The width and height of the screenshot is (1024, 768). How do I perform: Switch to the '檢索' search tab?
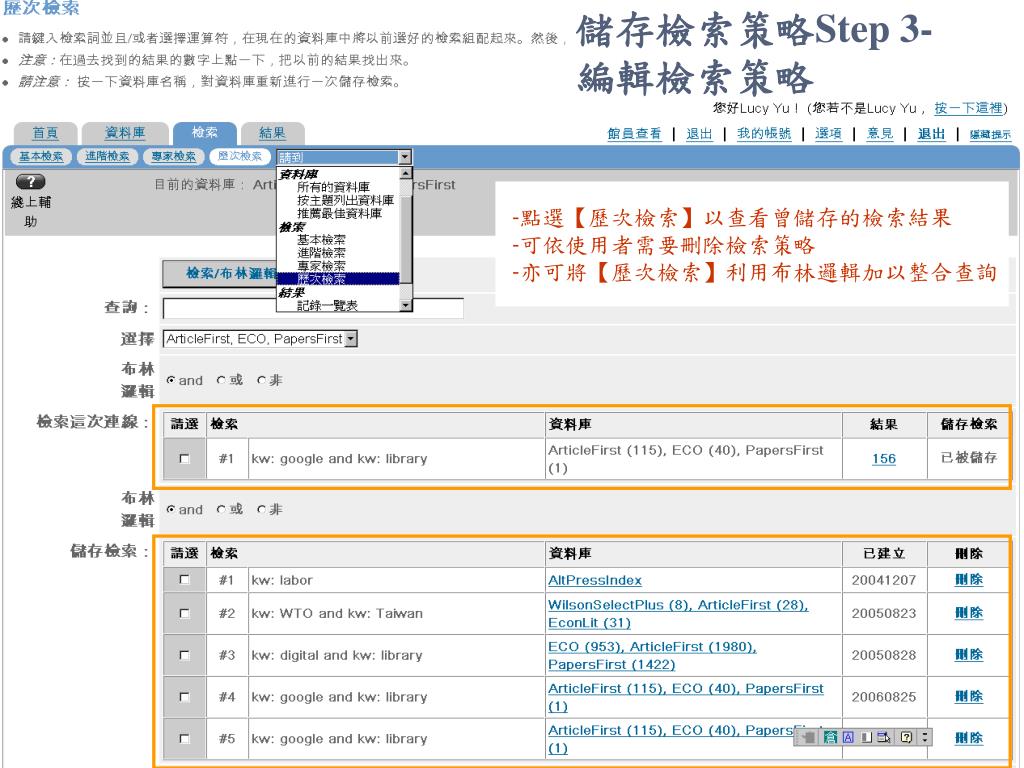click(204, 133)
